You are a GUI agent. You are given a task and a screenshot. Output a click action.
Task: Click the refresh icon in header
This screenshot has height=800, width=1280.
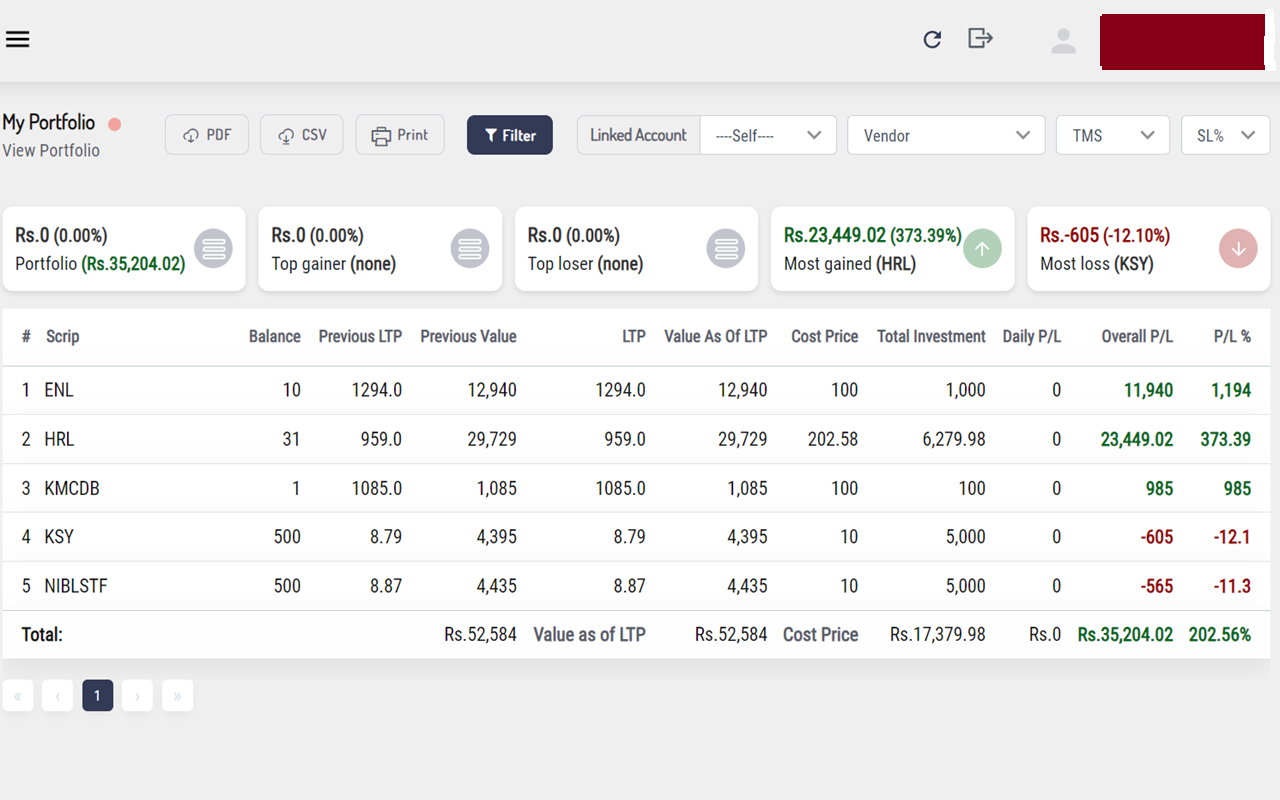pyautogui.click(x=932, y=39)
